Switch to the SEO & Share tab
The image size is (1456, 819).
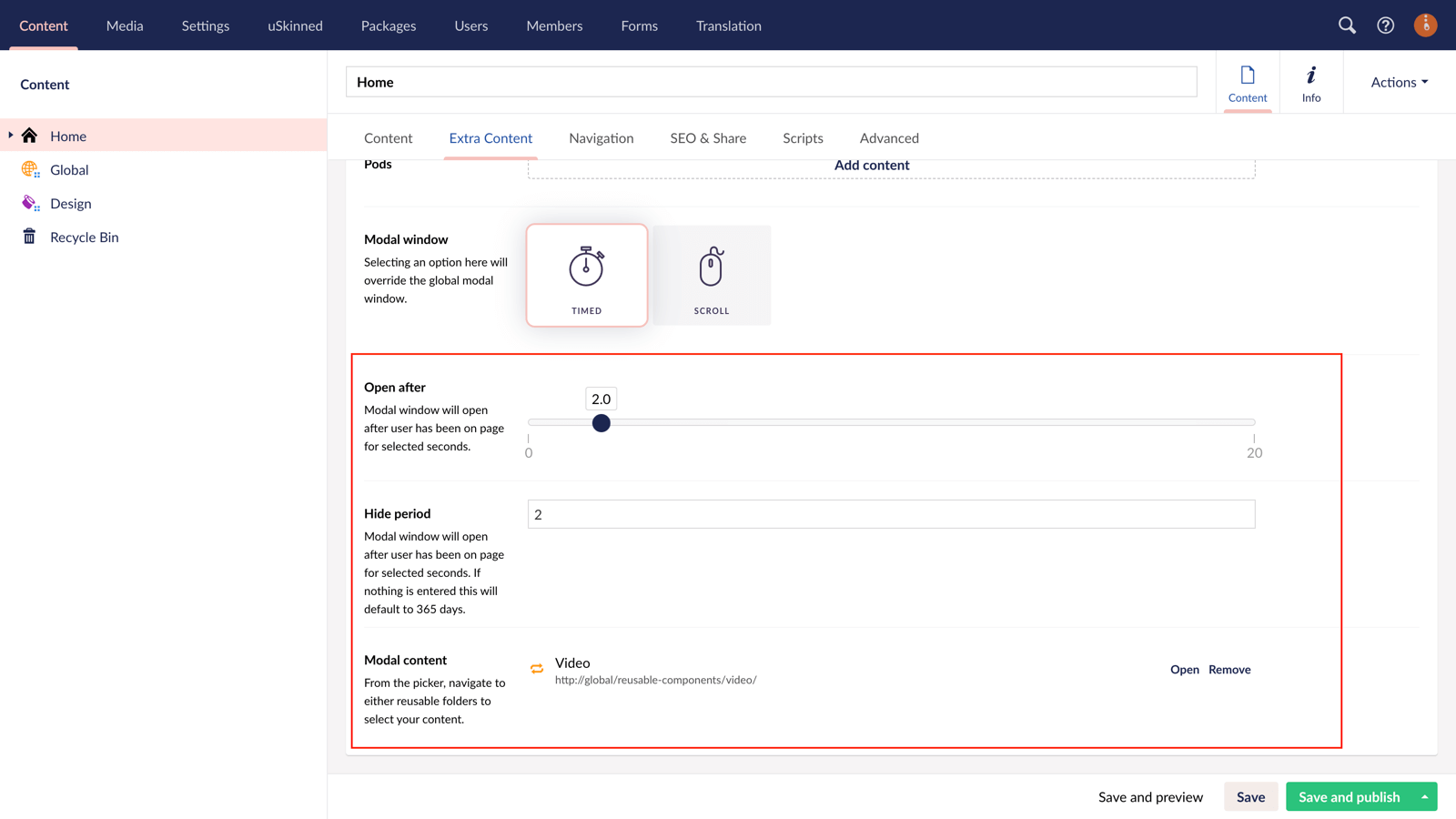tap(708, 137)
